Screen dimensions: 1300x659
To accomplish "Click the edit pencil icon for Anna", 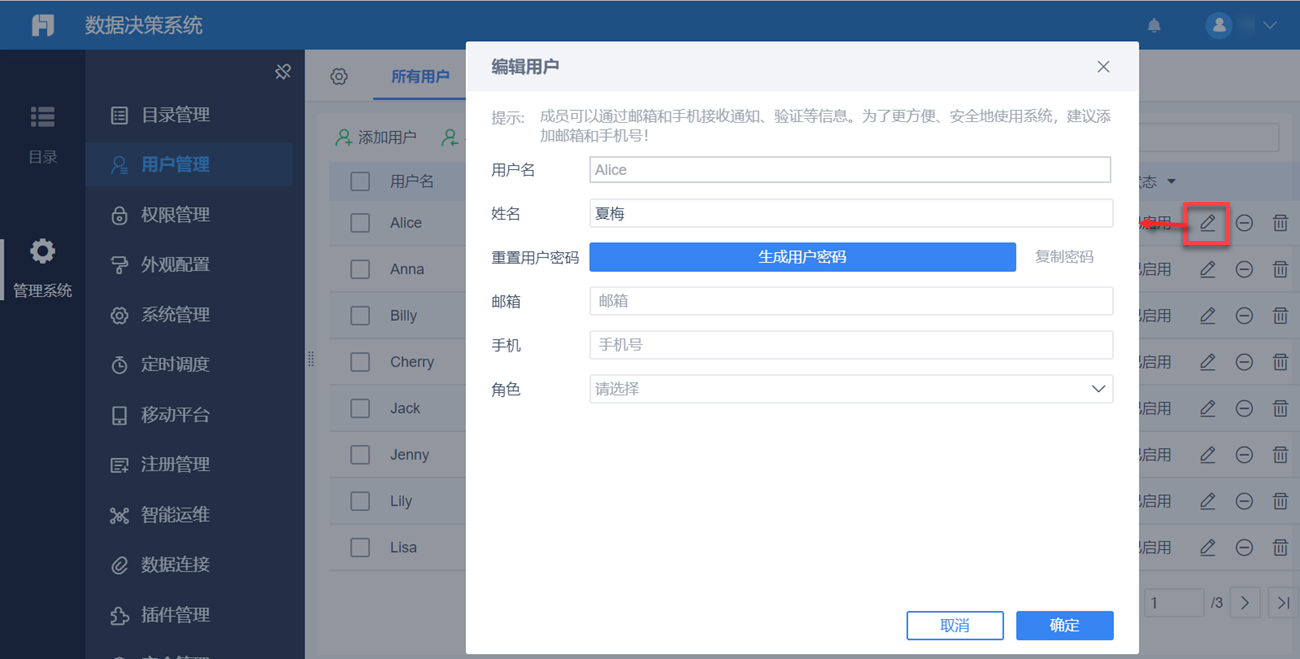I will [x=1208, y=269].
